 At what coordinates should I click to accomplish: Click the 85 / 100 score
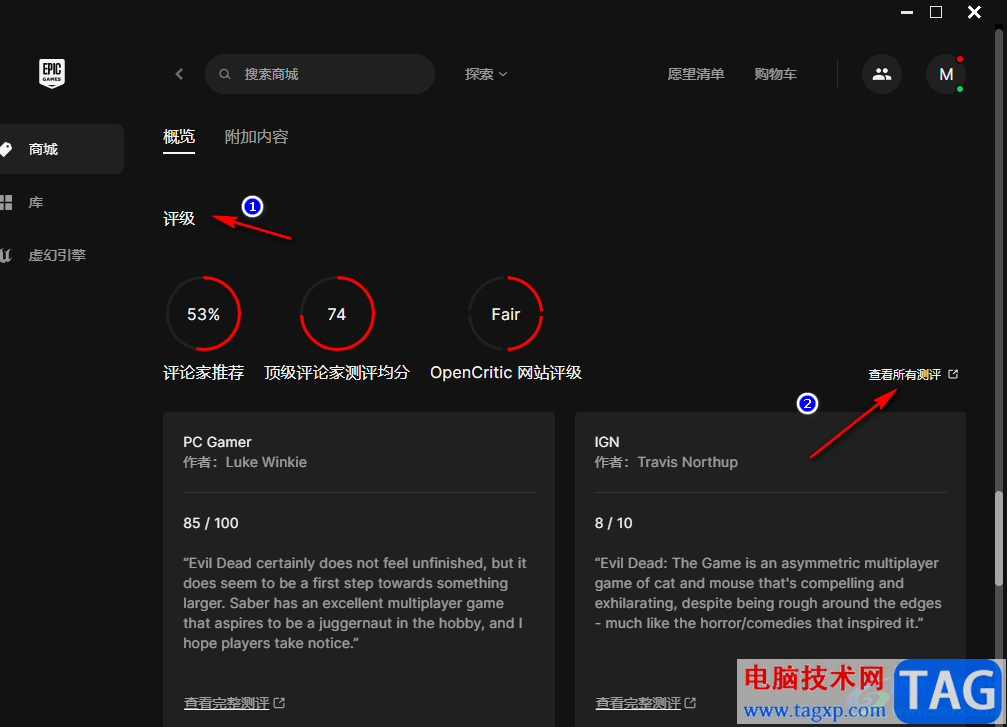click(211, 523)
